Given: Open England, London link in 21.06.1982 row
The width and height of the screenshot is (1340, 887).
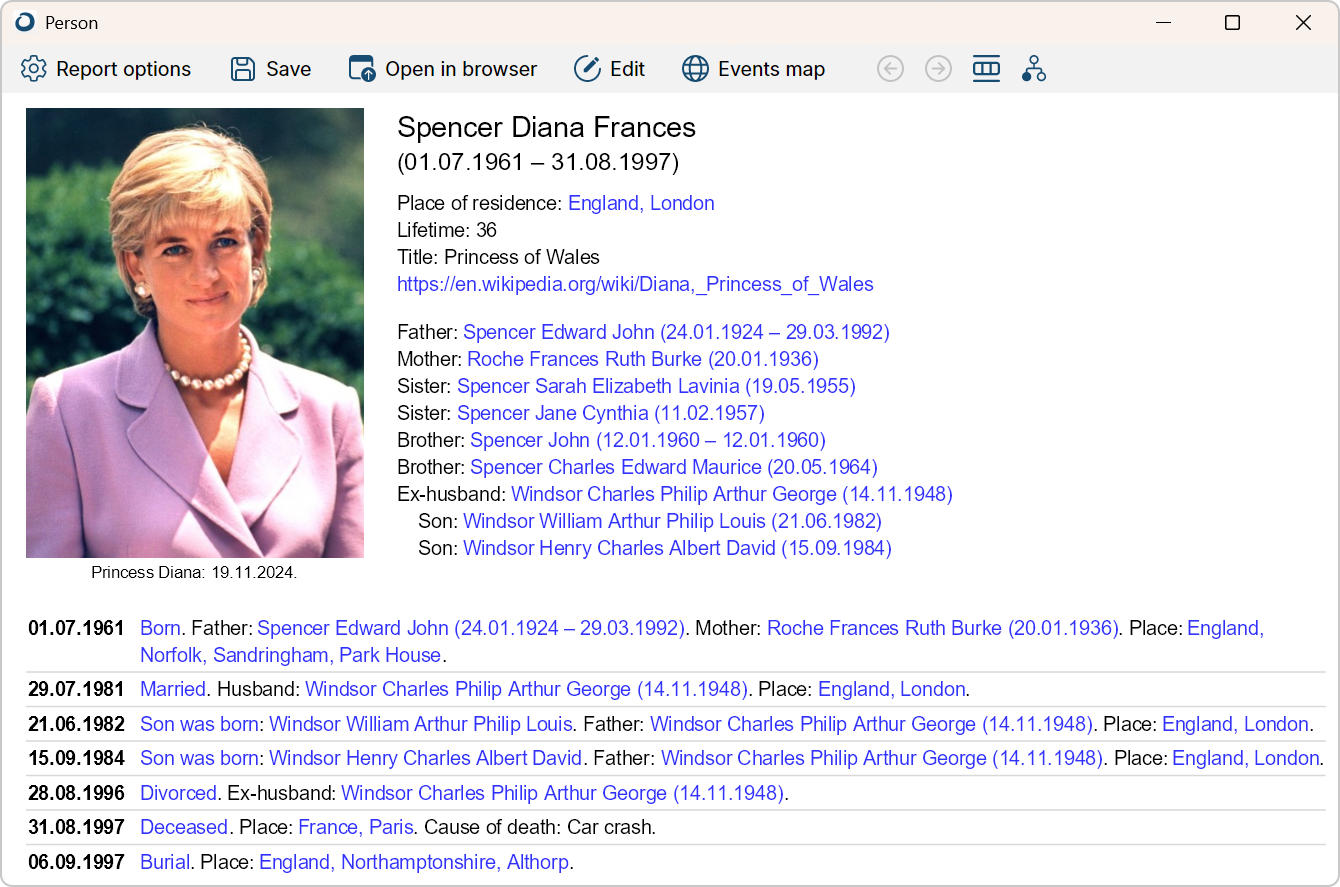Looking at the screenshot, I should tap(1236, 724).
